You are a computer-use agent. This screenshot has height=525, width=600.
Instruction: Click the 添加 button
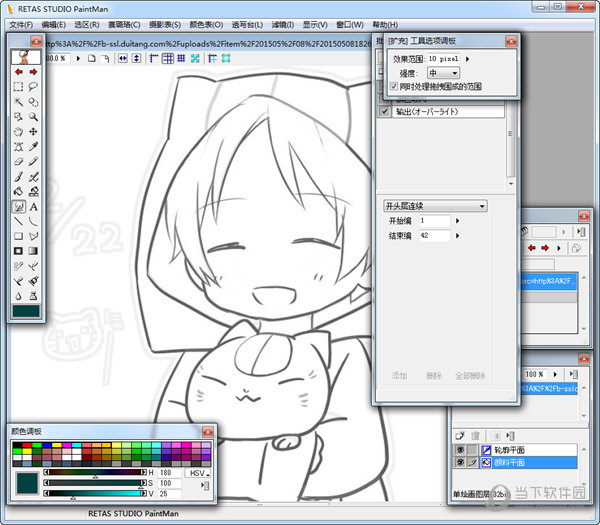tap(399, 376)
